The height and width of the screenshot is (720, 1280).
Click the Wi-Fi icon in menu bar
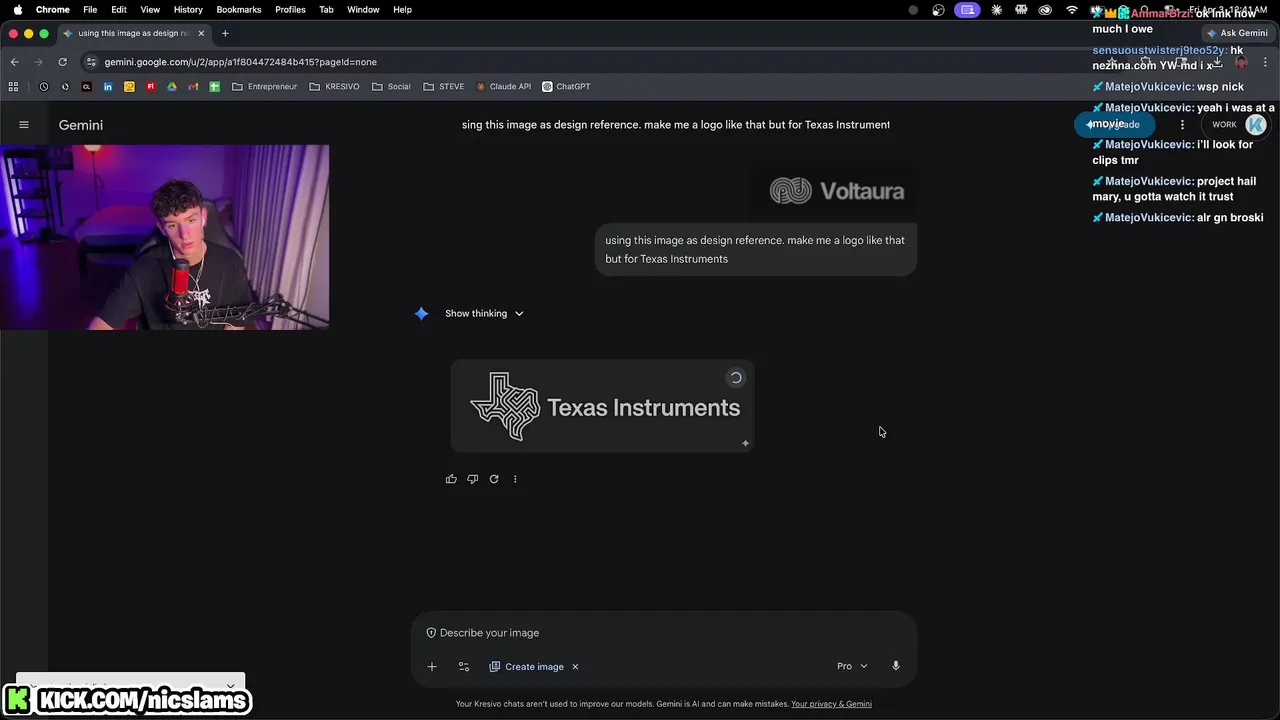(1072, 9)
